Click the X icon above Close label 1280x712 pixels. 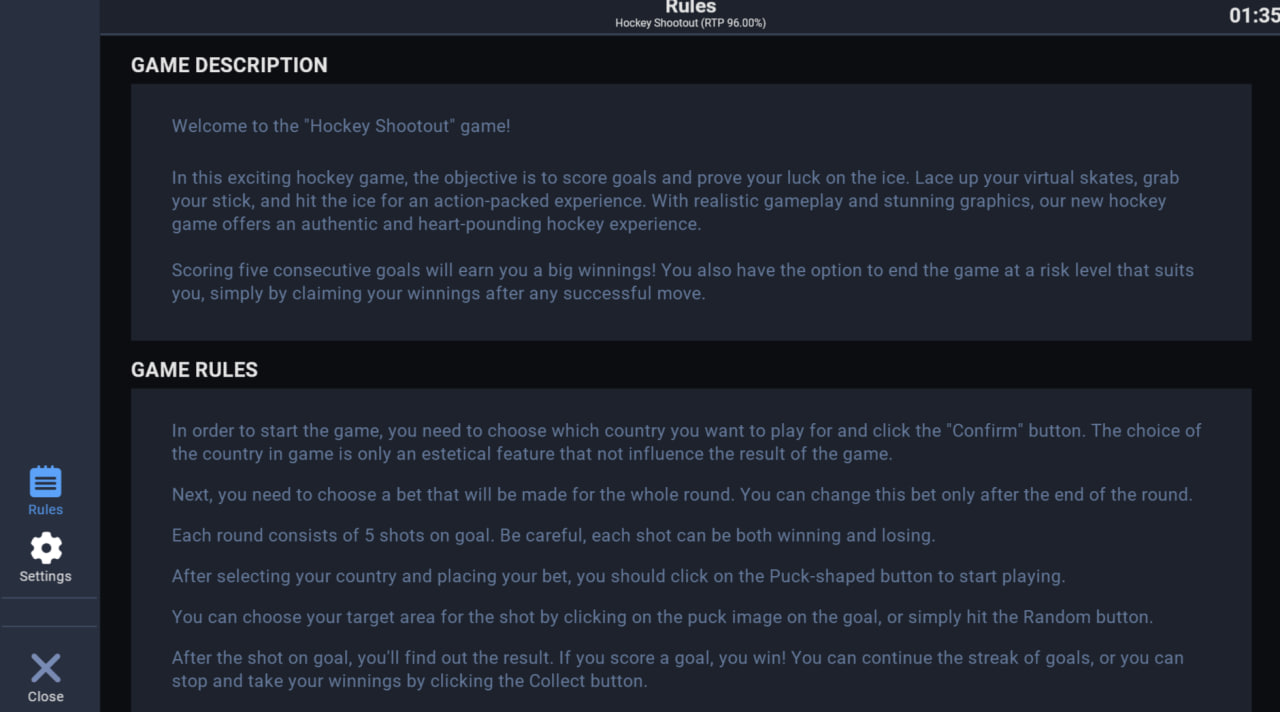[x=45, y=667]
